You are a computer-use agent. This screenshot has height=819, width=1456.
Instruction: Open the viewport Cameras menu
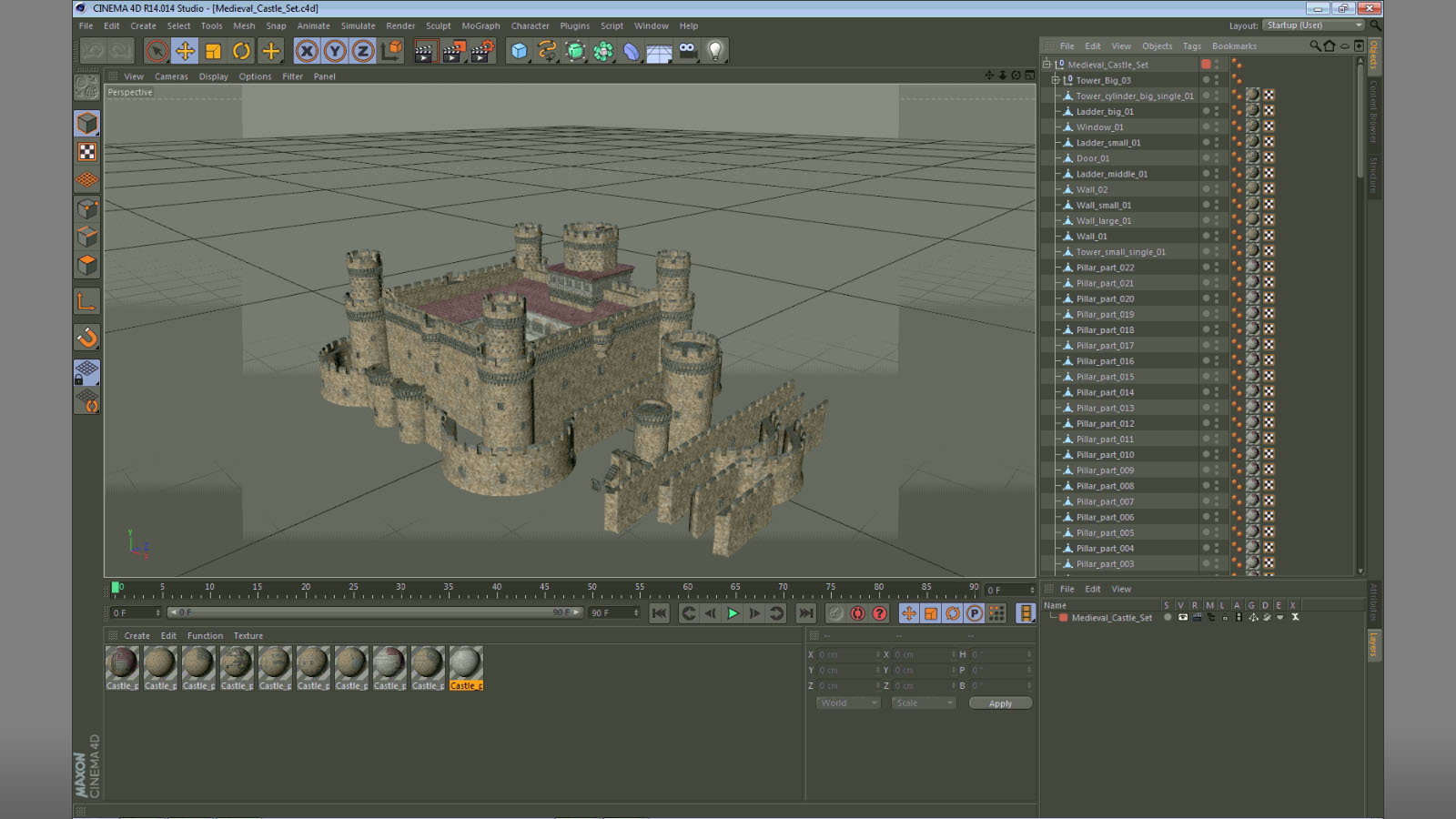pyautogui.click(x=171, y=76)
